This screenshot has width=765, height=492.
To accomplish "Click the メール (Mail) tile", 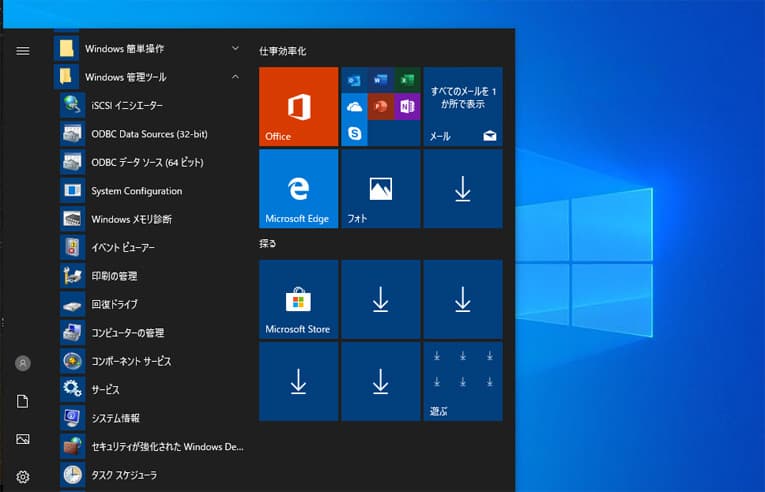I will pyautogui.click(x=462, y=107).
